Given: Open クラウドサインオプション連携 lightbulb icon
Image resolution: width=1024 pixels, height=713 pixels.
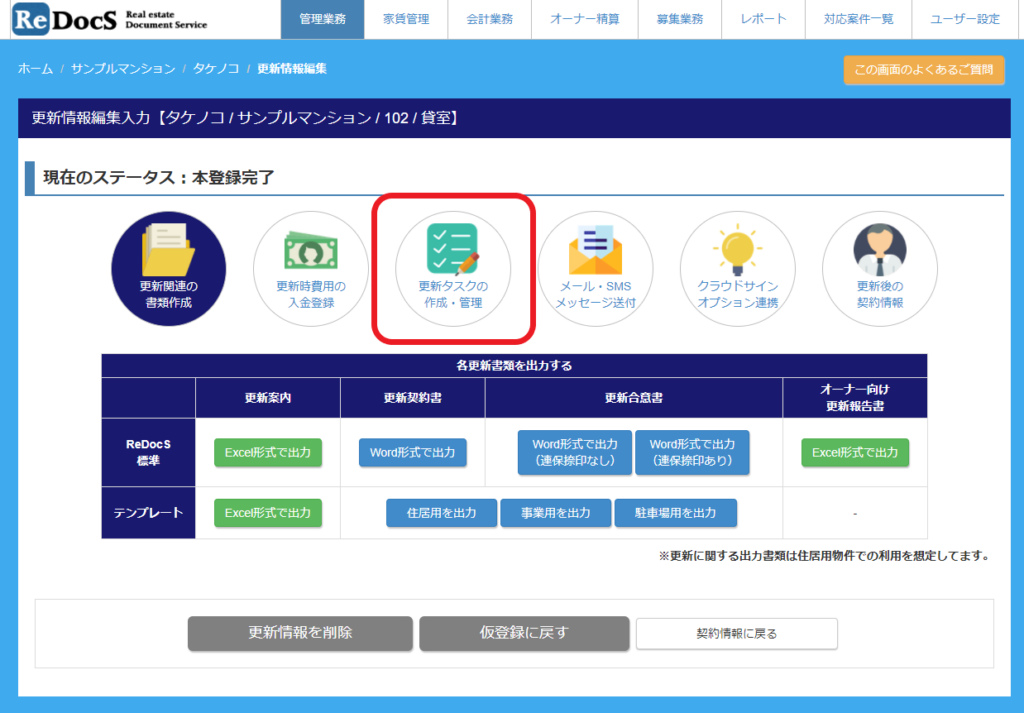Looking at the screenshot, I should (x=738, y=268).
